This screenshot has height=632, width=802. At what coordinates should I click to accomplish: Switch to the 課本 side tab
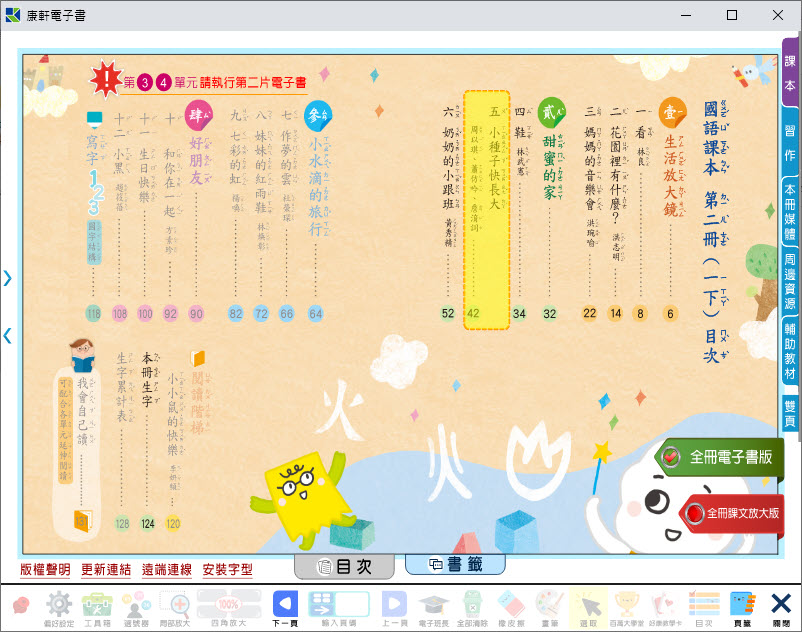pos(790,73)
